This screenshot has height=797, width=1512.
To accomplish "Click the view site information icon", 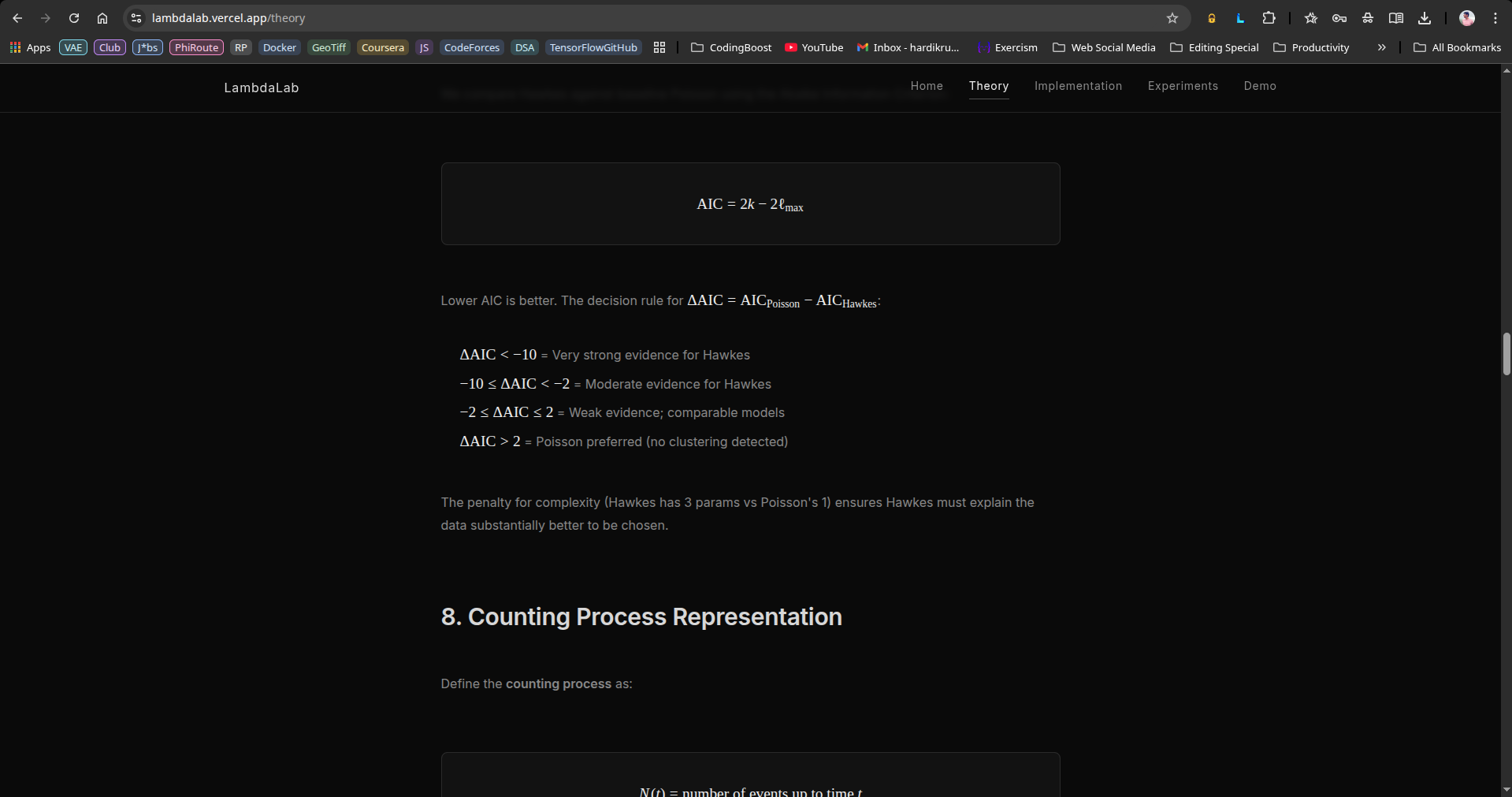I will coord(136,18).
